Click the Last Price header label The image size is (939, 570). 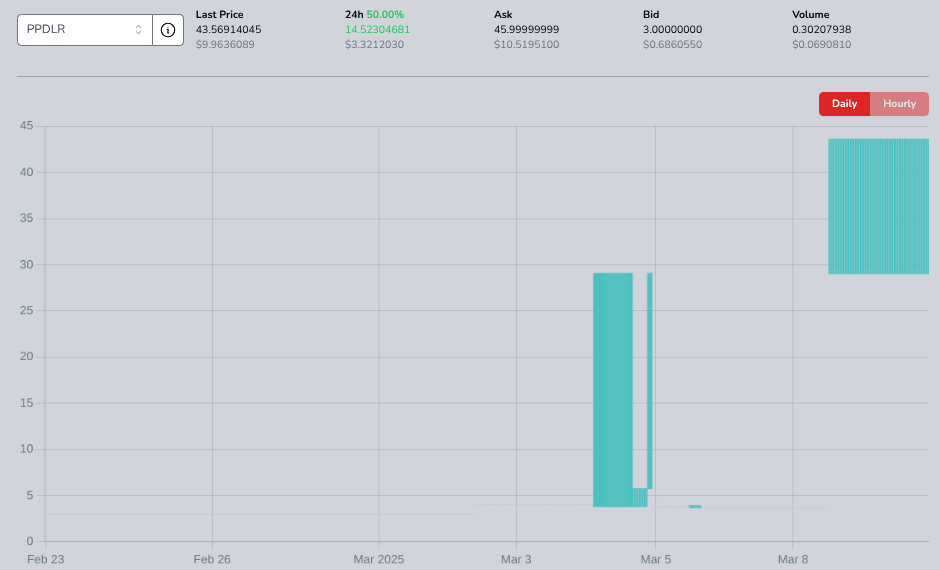coord(219,14)
